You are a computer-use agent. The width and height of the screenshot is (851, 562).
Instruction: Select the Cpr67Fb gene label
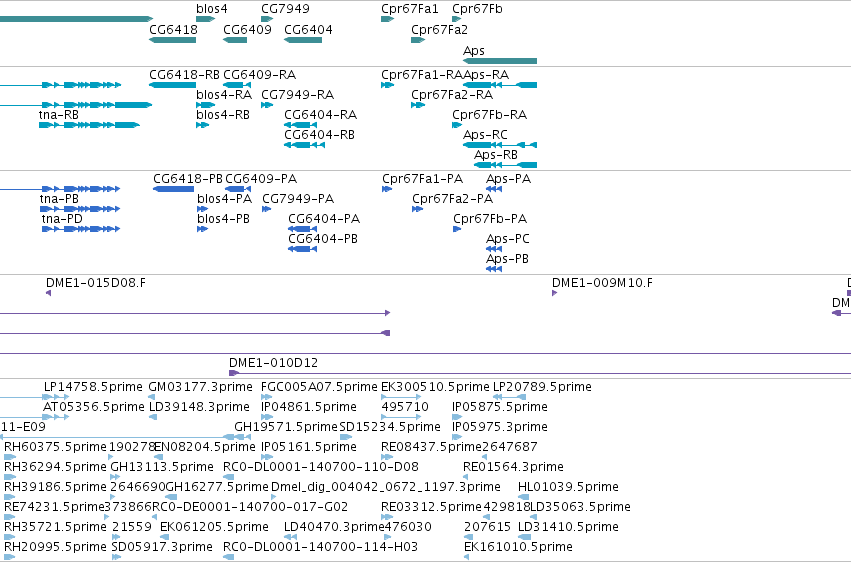pyautogui.click(x=477, y=9)
